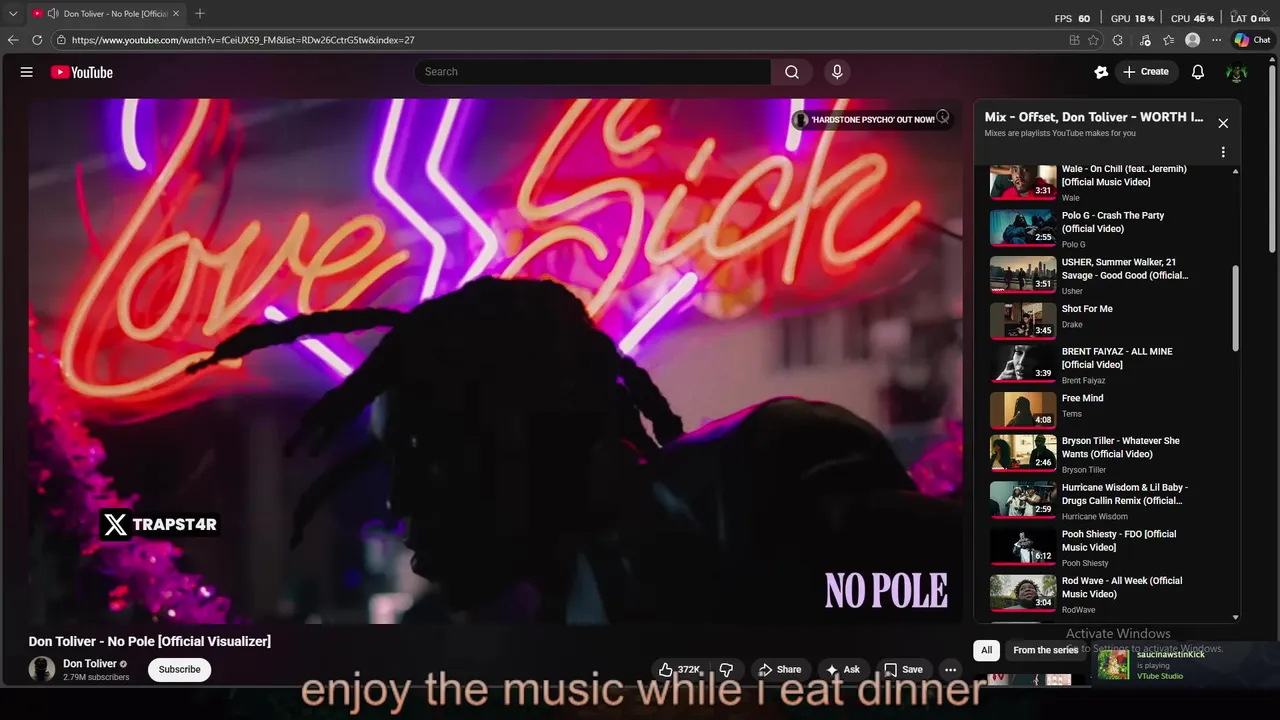Click the star badge icon beside Create

(1101, 72)
